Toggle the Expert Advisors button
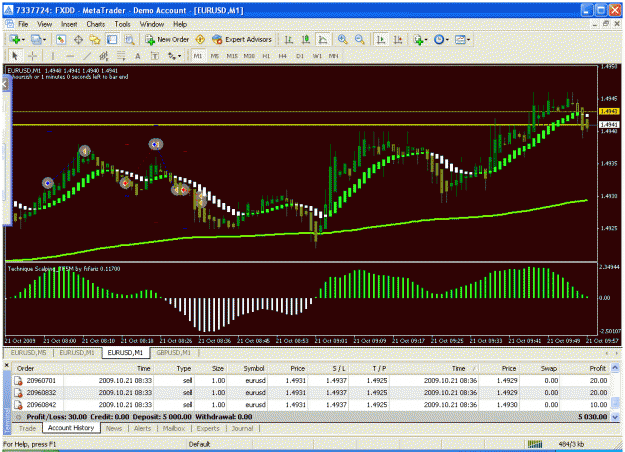The width and height of the screenshot is (625, 452). pyautogui.click(x=242, y=39)
